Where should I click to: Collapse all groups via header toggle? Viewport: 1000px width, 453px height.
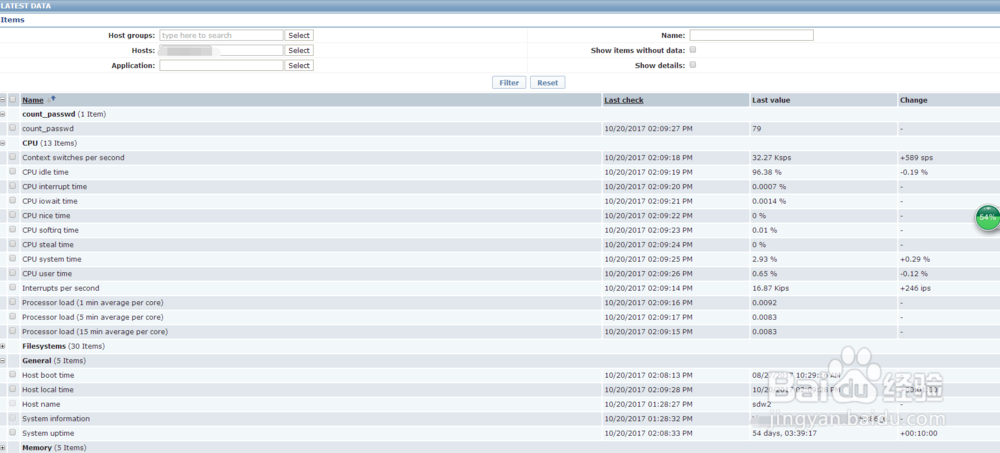click(3, 100)
